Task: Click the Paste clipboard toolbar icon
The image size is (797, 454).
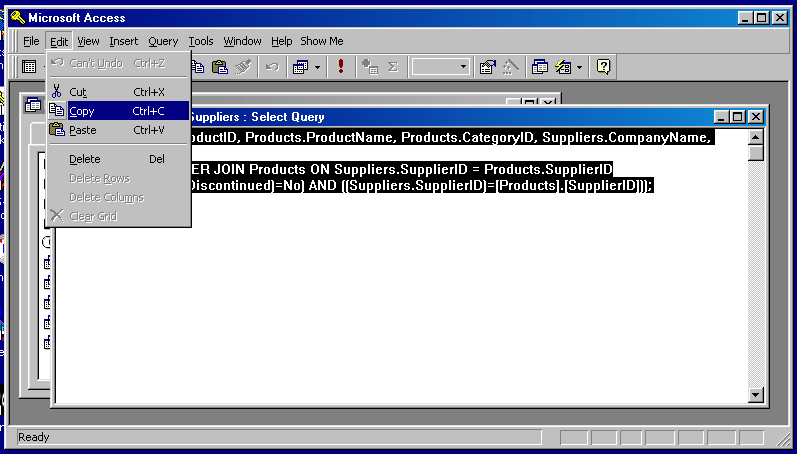Action: tap(220, 67)
